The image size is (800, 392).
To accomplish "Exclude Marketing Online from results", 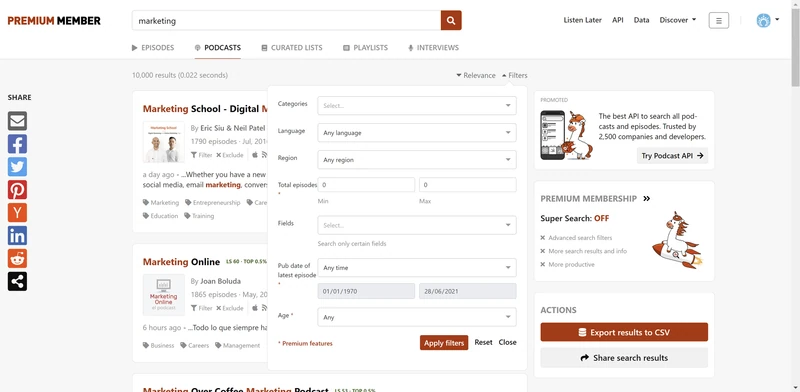I will (x=230, y=308).
